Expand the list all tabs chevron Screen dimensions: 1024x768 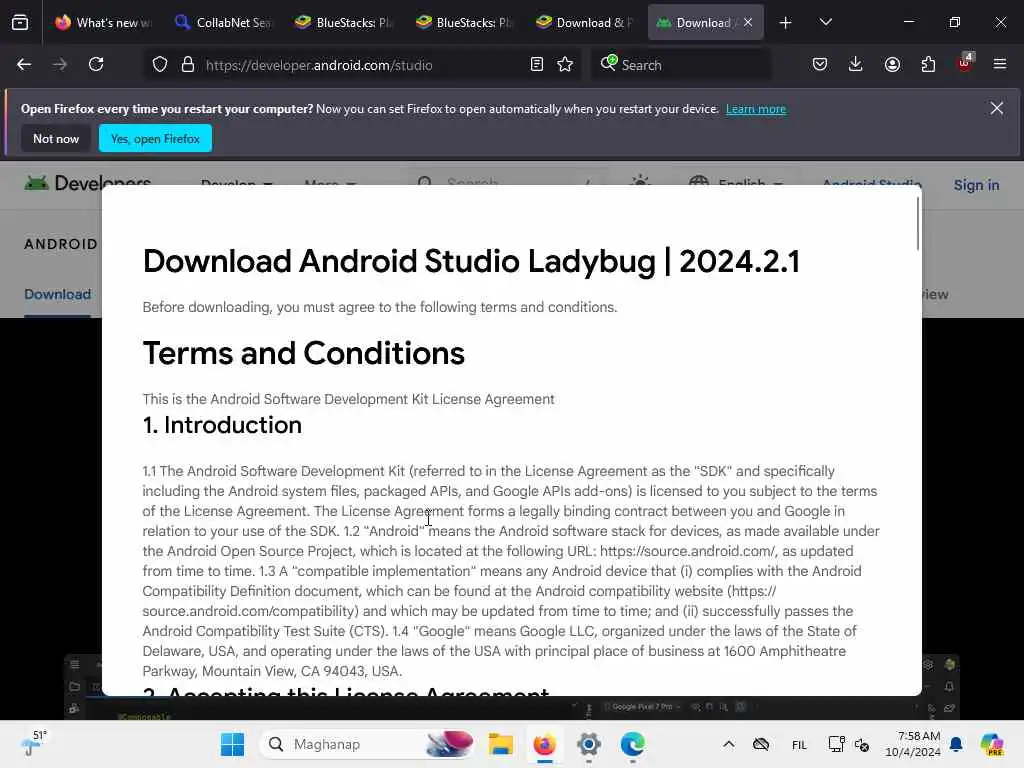825,23
